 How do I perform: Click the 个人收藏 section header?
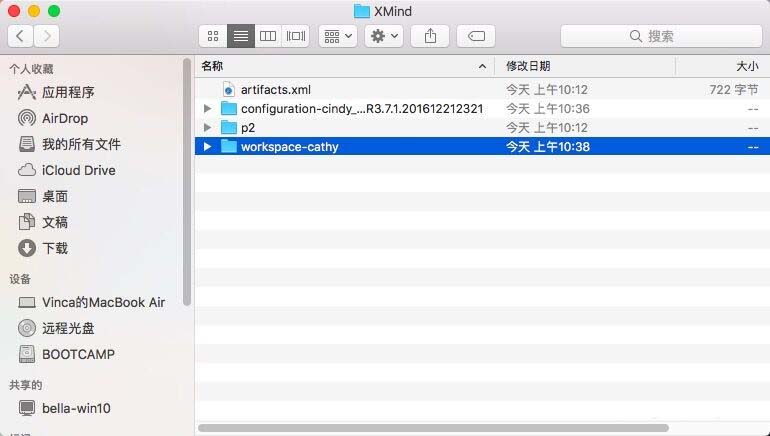coord(31,69)
